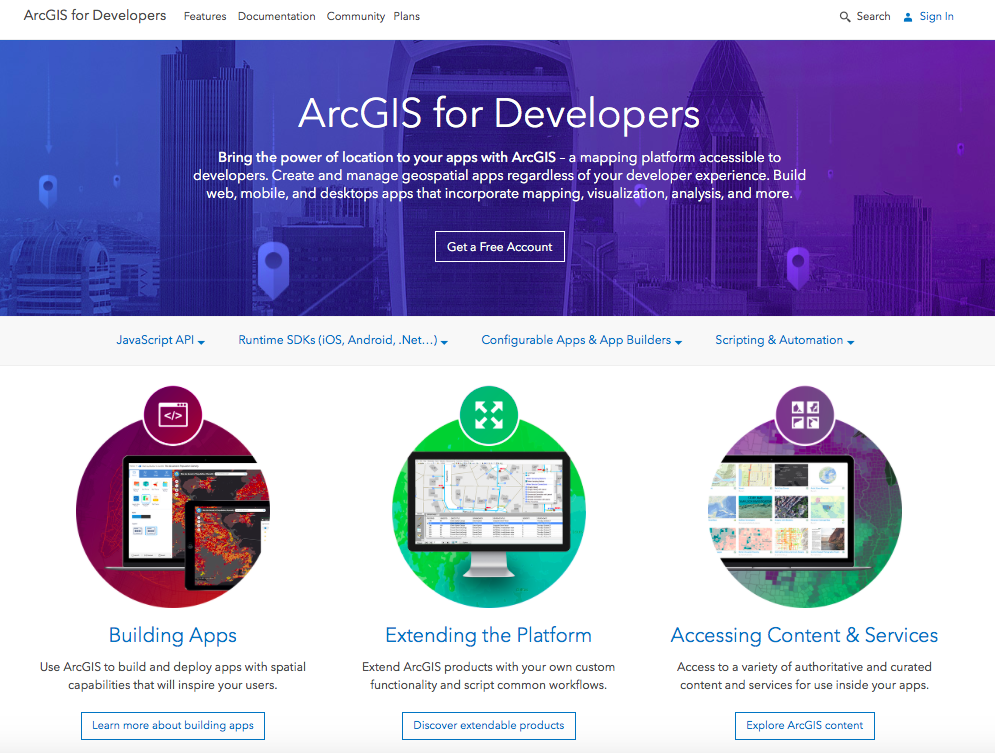Click the Building Apps code icon

(x=173, y=415)
